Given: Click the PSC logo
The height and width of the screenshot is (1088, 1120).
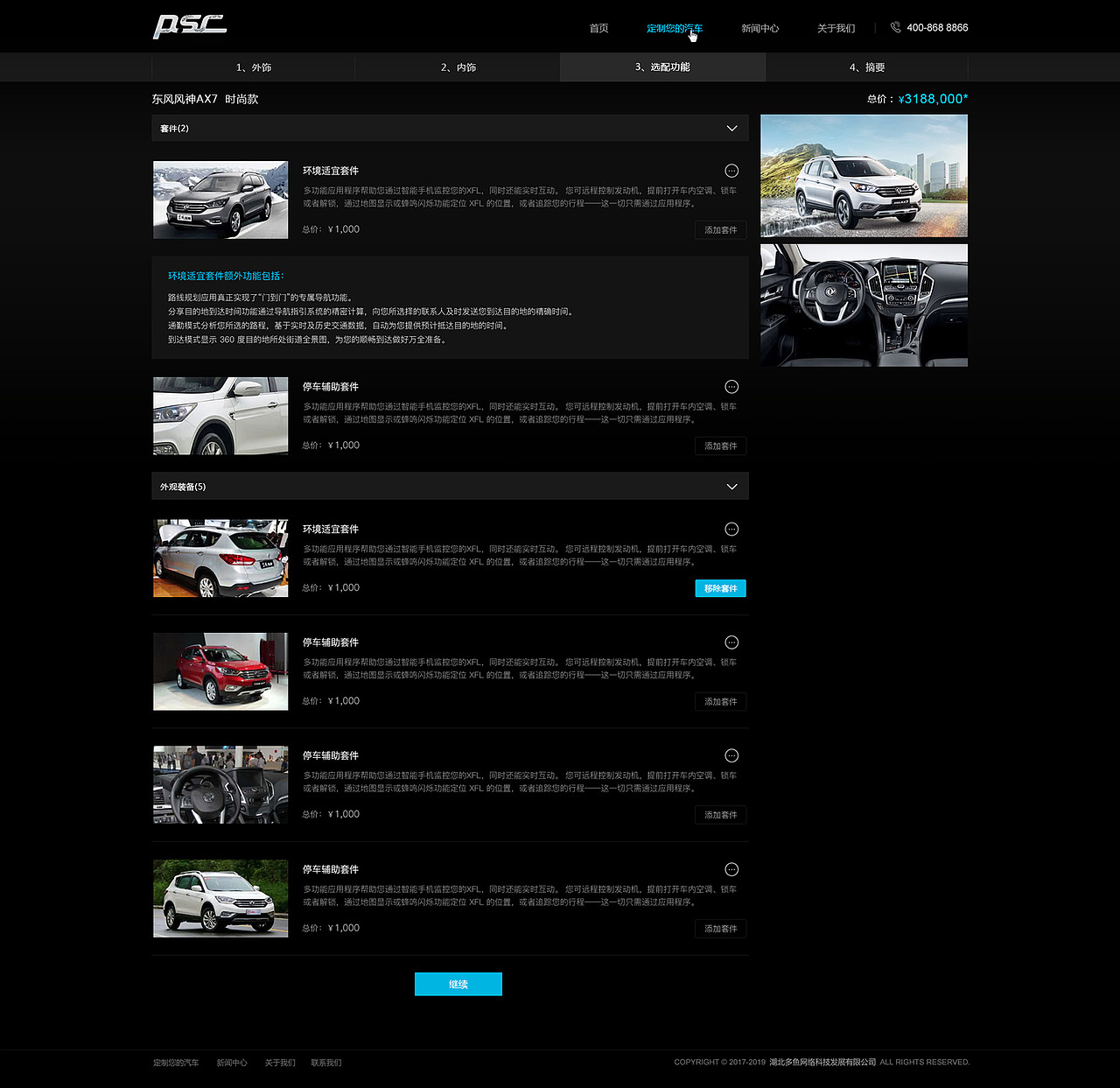Looking at the screenshot, I should pos(190,26).
